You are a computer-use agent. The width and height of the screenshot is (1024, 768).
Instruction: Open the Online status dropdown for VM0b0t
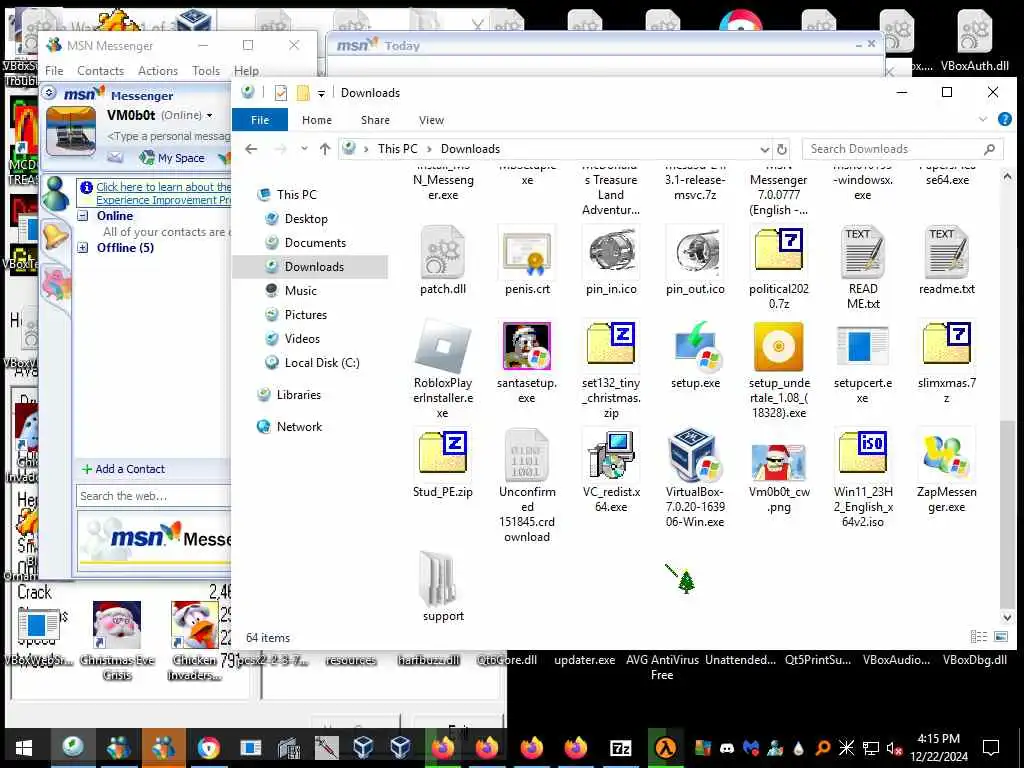(209, 116)
